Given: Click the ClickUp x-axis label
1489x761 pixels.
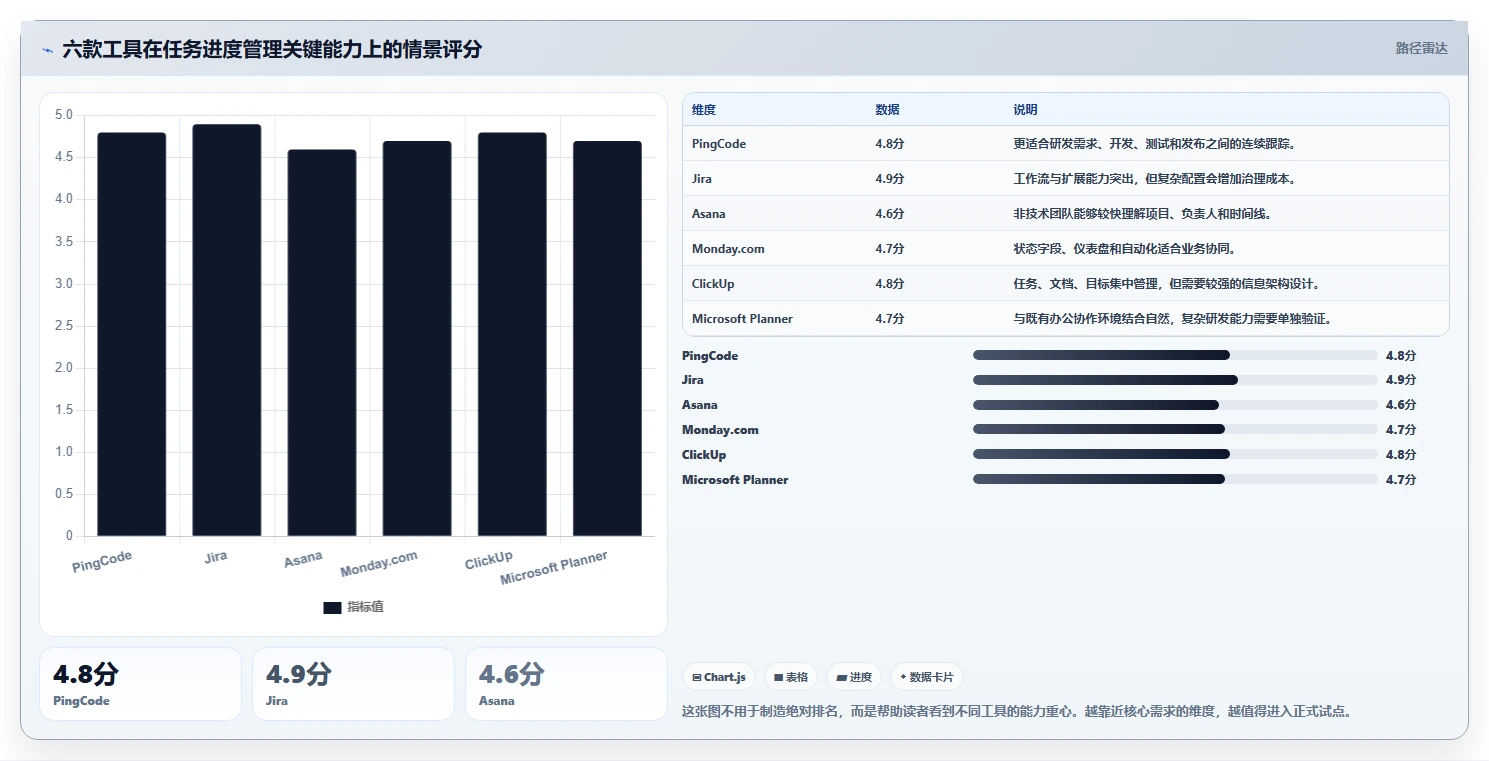Looking at the screenshot, I should [x=489, y=560].
